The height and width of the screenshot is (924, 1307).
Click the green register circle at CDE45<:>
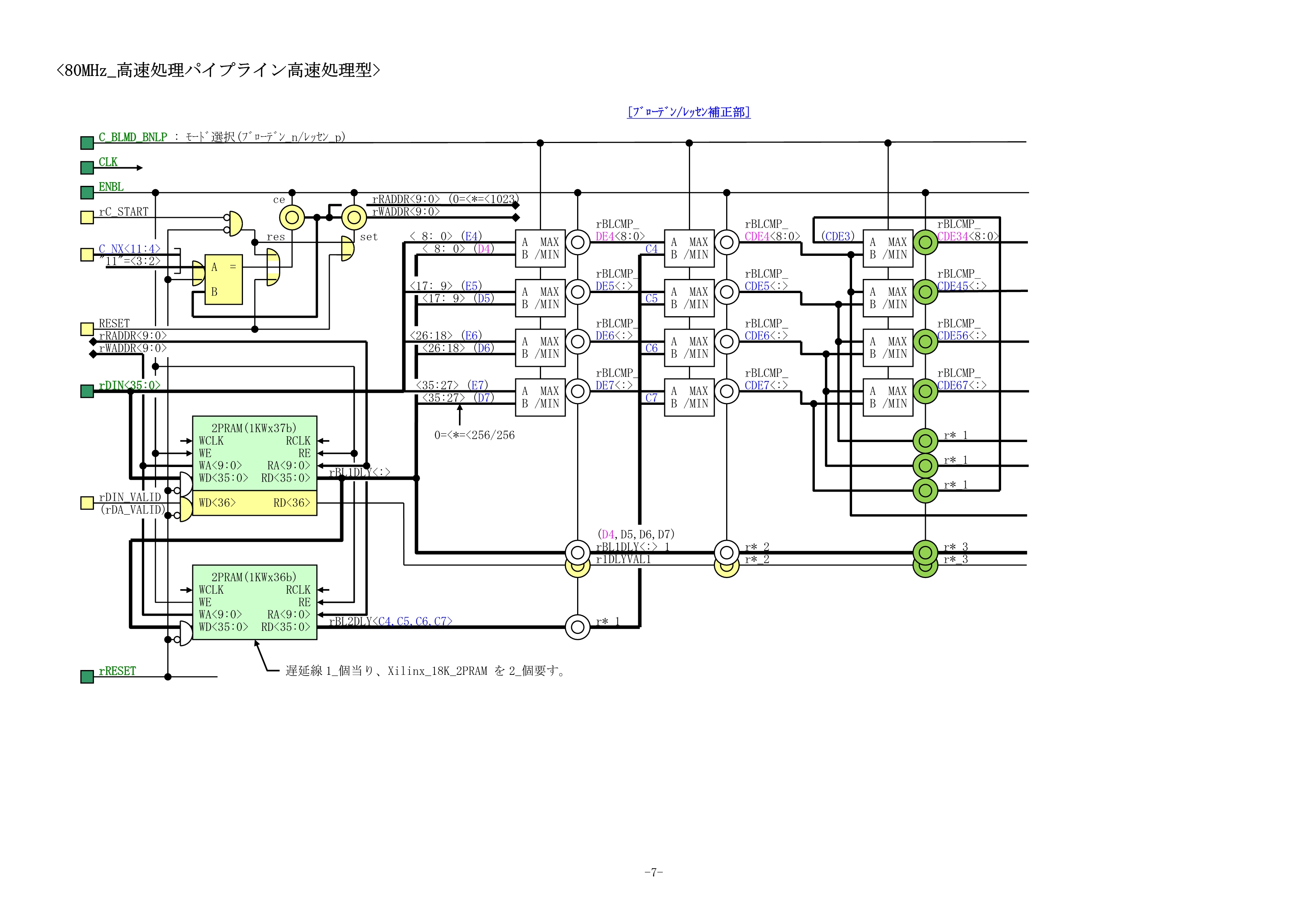[x=925, y=292]
